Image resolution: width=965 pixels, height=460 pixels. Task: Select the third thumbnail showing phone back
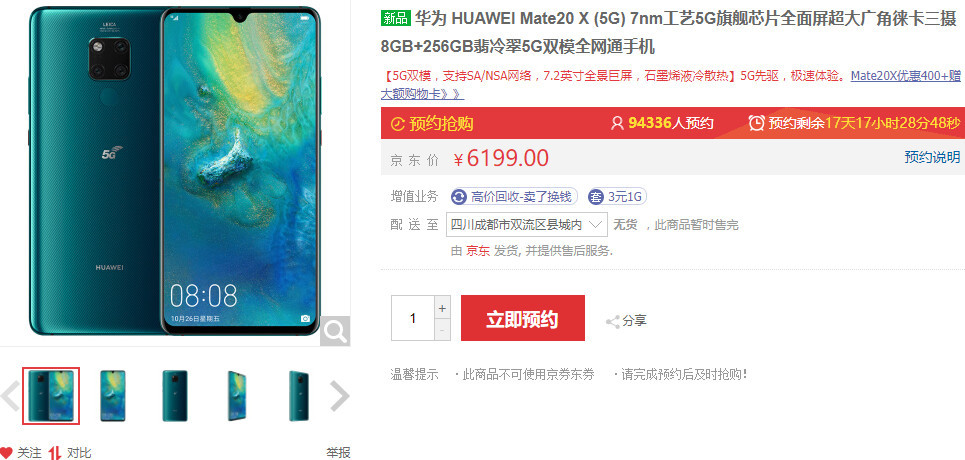click(175, 396)
